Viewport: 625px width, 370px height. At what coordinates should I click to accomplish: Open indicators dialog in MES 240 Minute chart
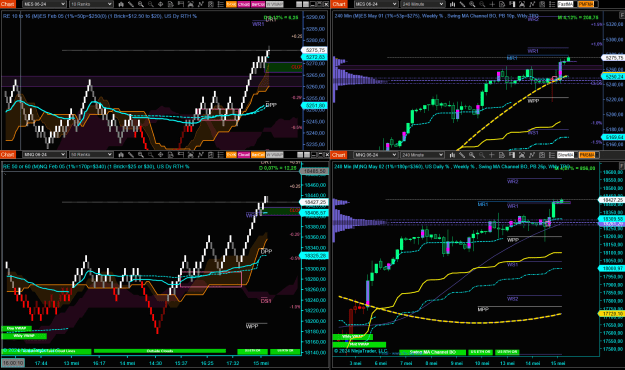tap(532, 4)
